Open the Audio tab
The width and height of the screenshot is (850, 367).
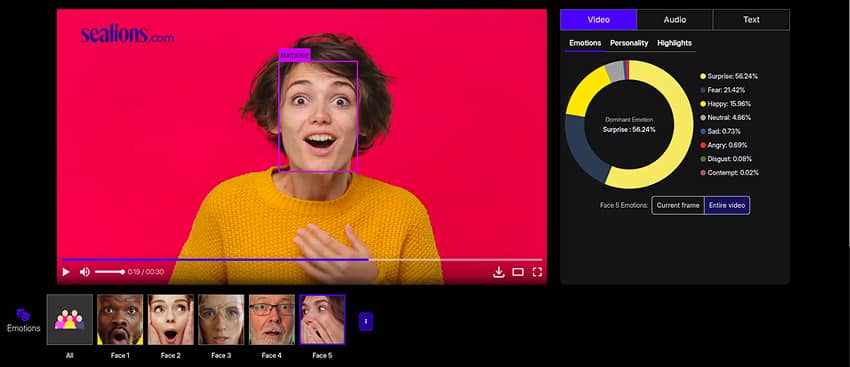coord(675,20)
